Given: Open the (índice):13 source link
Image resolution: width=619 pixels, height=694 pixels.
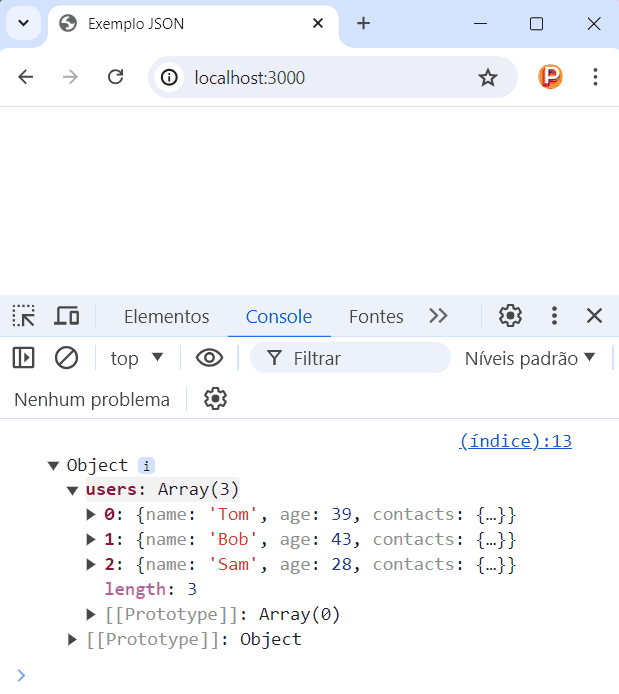Looking at the screenshot, I should [515, 441].
